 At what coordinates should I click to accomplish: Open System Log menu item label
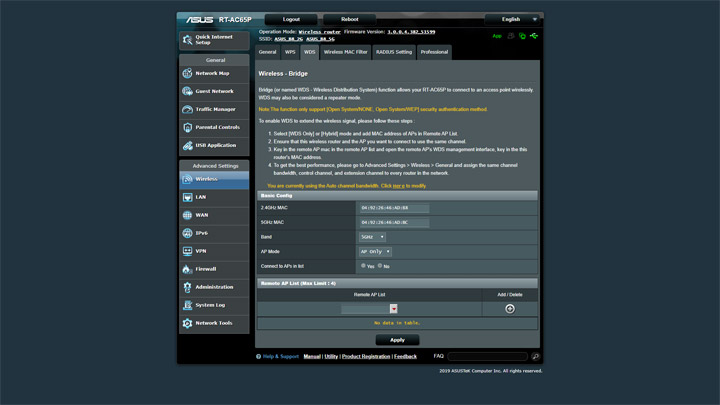pos(210,305)
